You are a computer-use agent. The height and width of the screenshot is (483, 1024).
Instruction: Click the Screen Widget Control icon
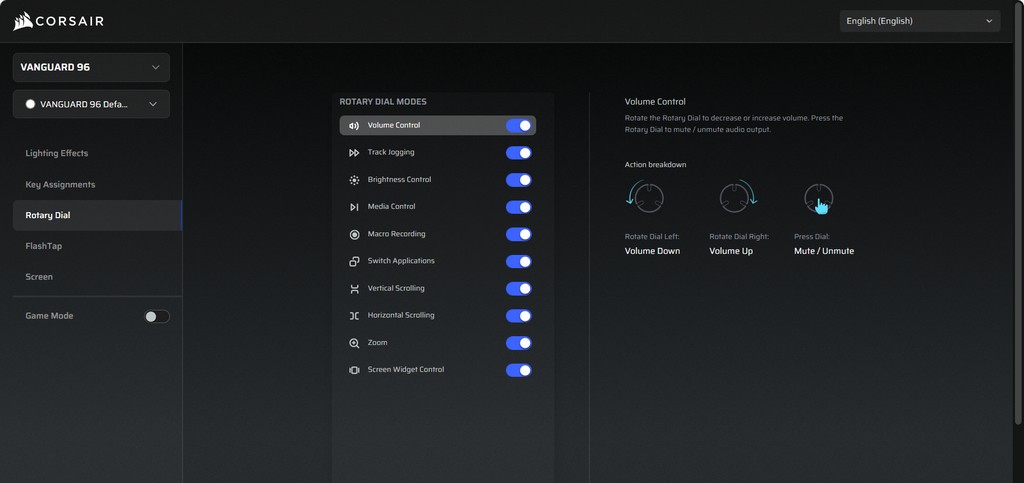(x=354, y=370)
